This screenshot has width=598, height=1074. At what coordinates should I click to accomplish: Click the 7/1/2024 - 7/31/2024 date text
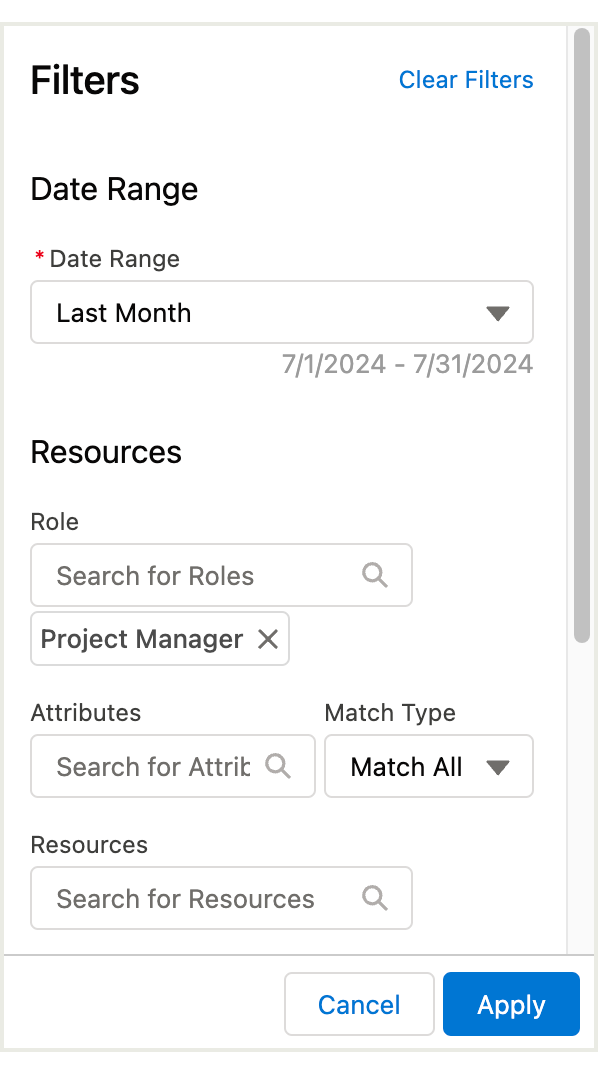click(x=408, y=364)
